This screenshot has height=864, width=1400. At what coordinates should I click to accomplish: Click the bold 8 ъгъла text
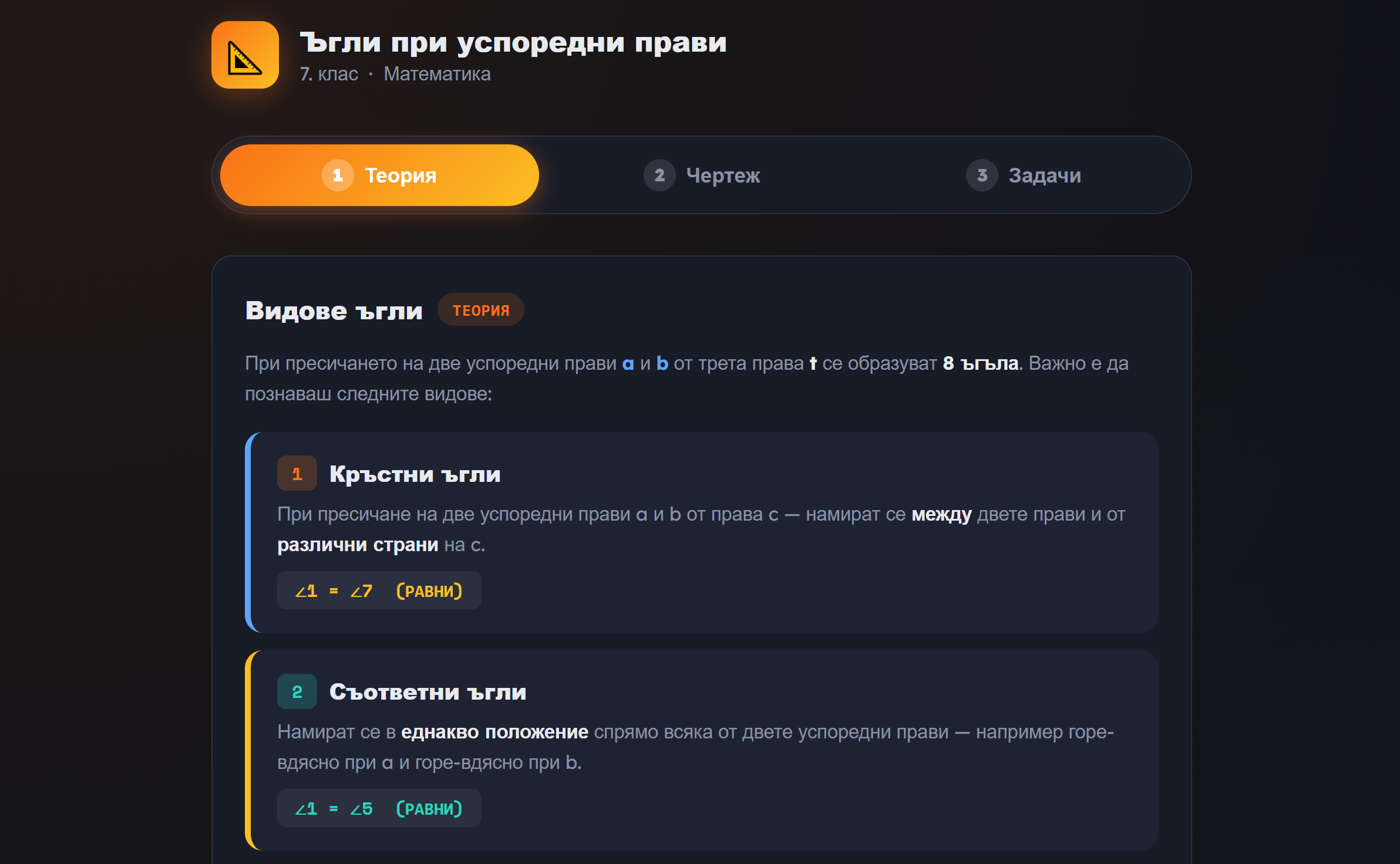coord(980,363)
